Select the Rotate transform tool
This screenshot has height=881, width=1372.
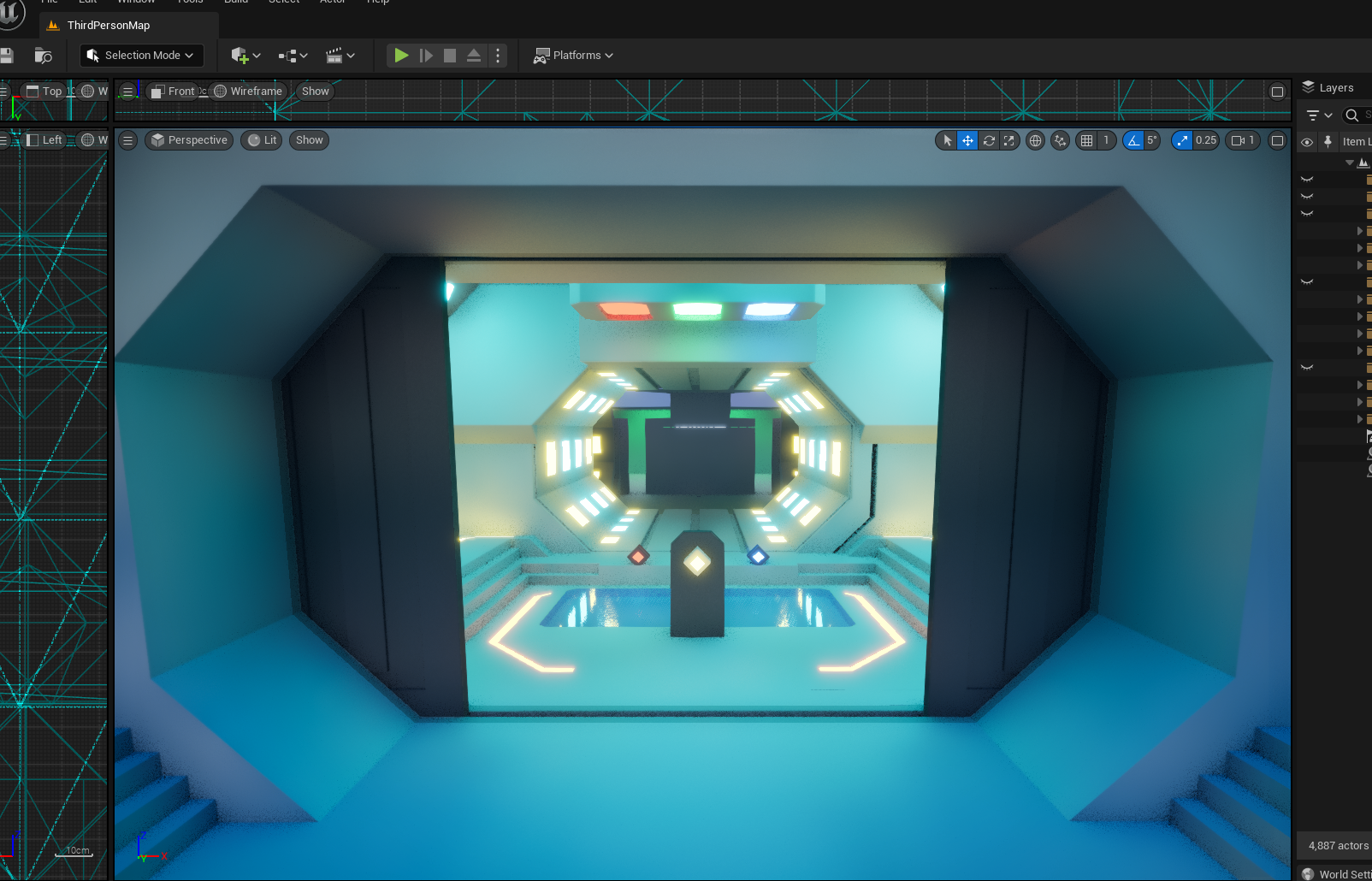tap(989, 140)
